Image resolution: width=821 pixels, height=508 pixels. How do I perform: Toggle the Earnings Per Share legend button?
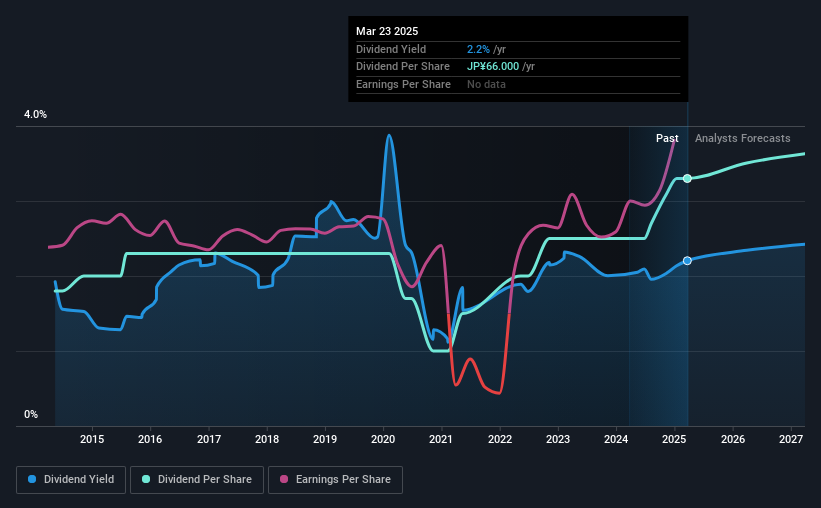click(335, 480)
